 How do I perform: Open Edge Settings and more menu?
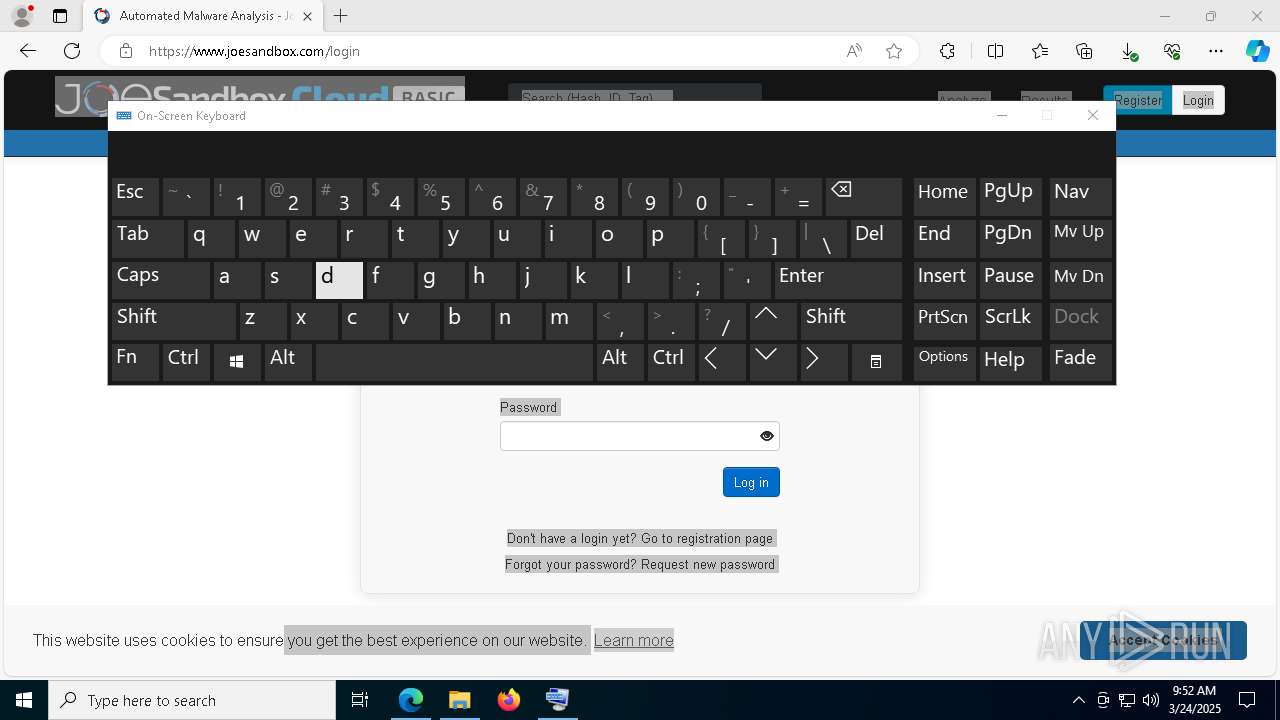point(1216,51)
